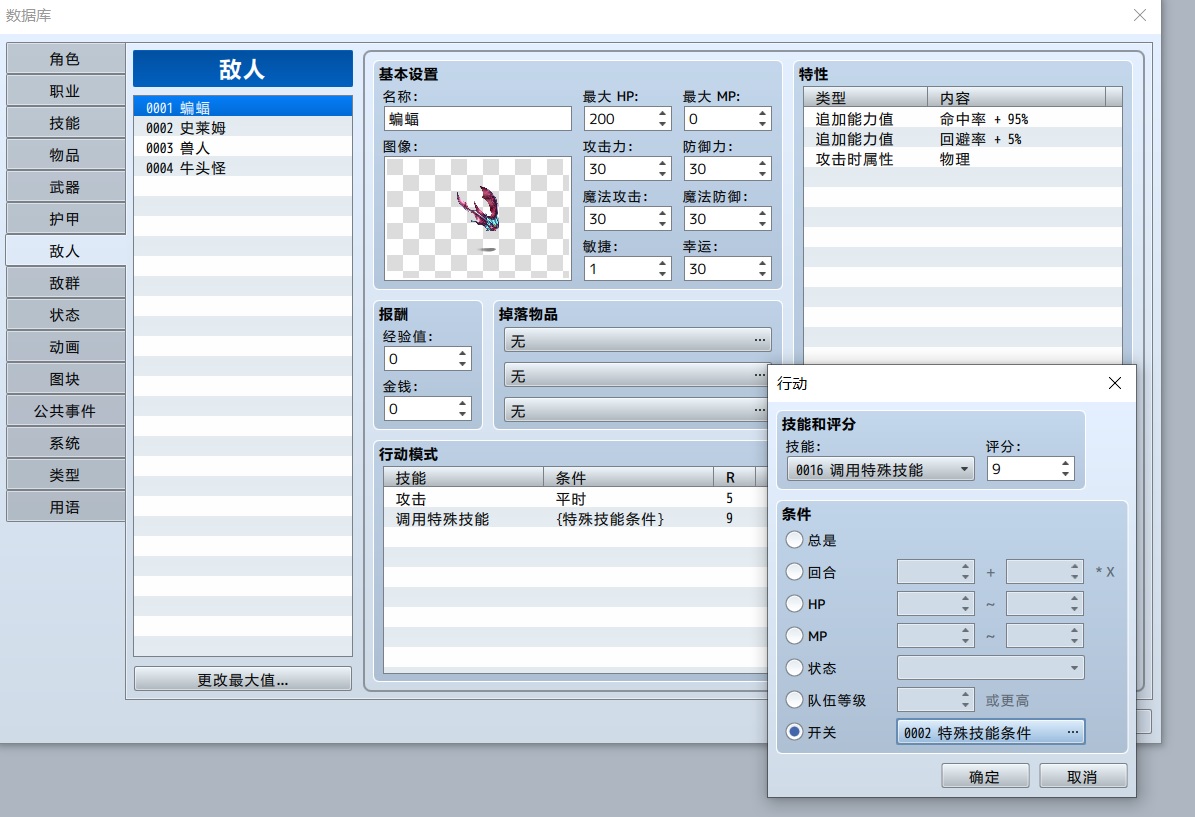Choose the MP condition radio button

pyautogui.click(x=794, y=636)
